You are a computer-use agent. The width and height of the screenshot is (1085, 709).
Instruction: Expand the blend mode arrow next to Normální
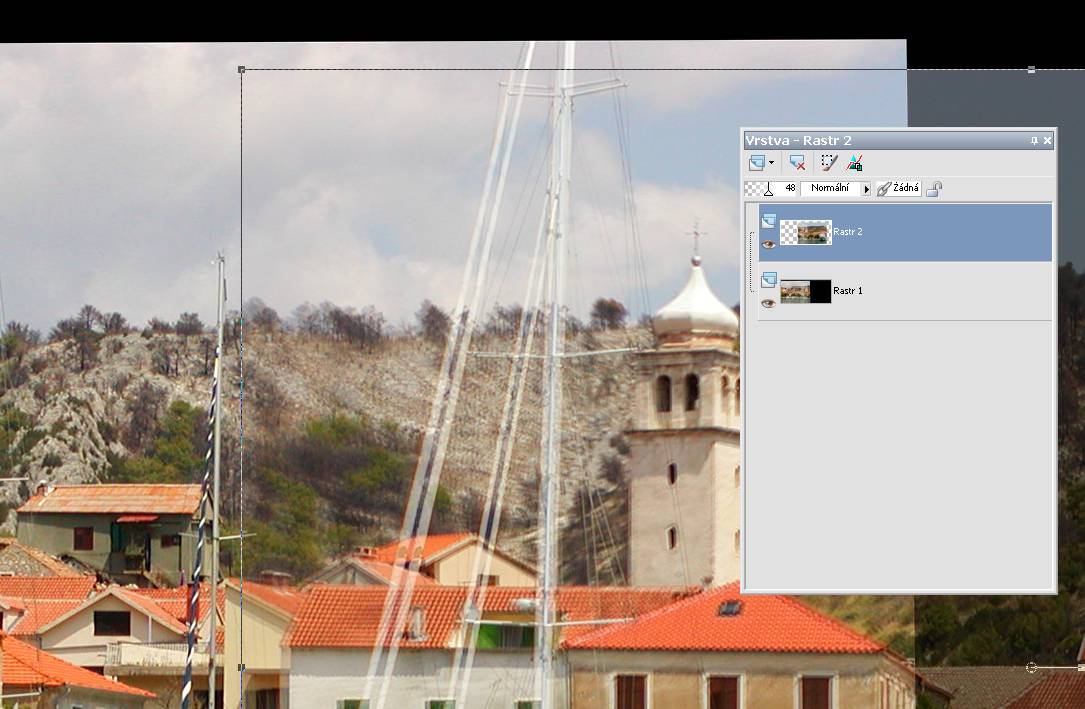point(866,189)
